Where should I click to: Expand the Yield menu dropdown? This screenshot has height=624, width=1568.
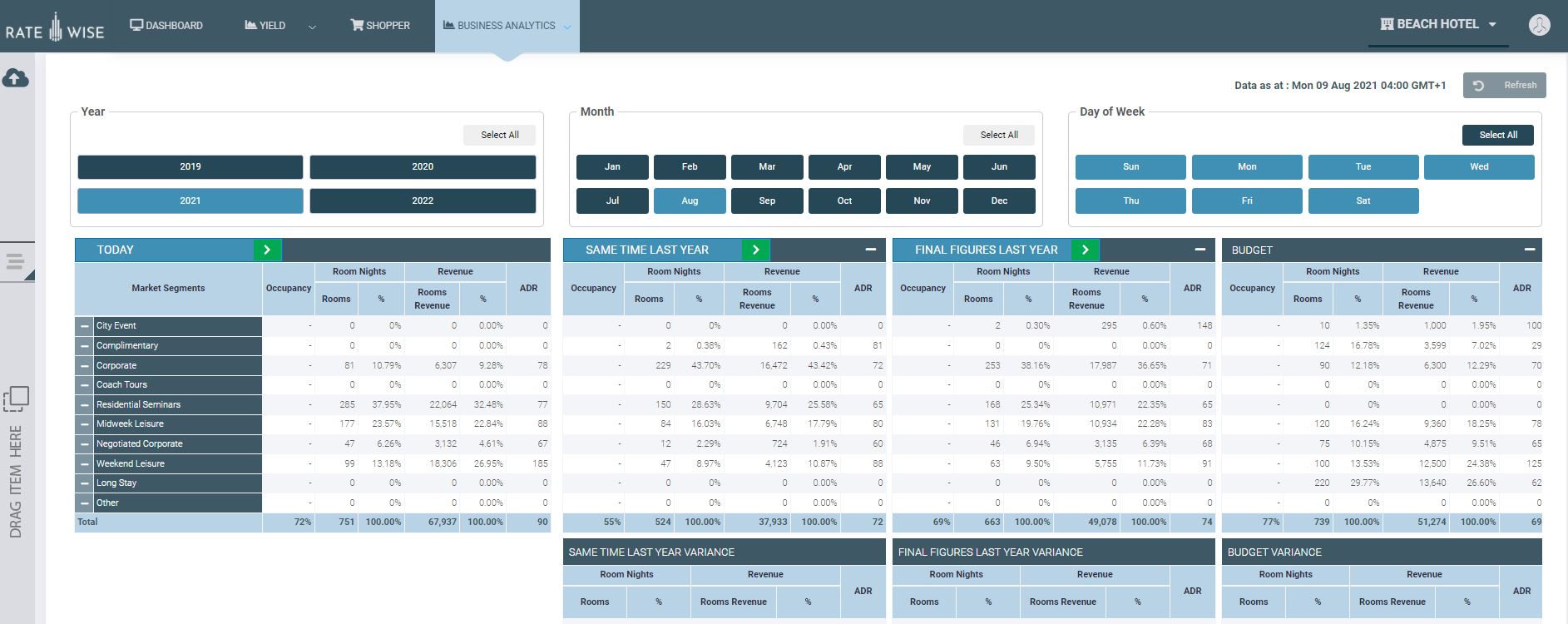point(312,27)
